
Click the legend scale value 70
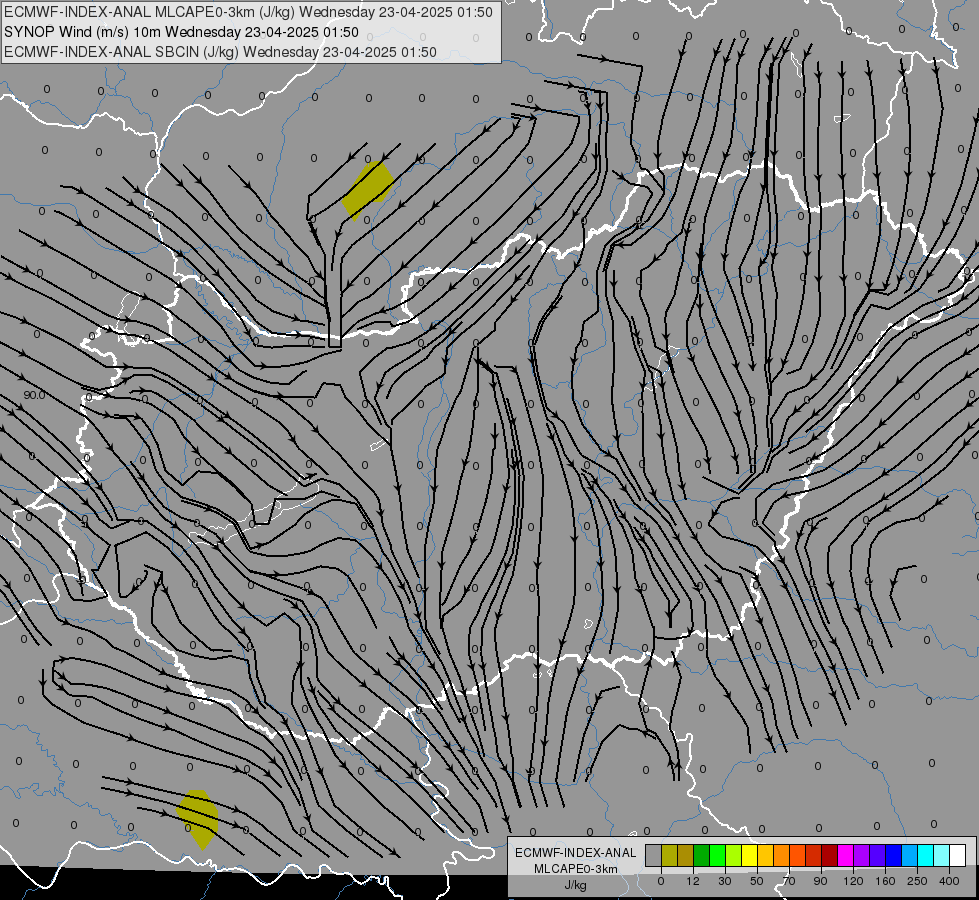(789, 881)
